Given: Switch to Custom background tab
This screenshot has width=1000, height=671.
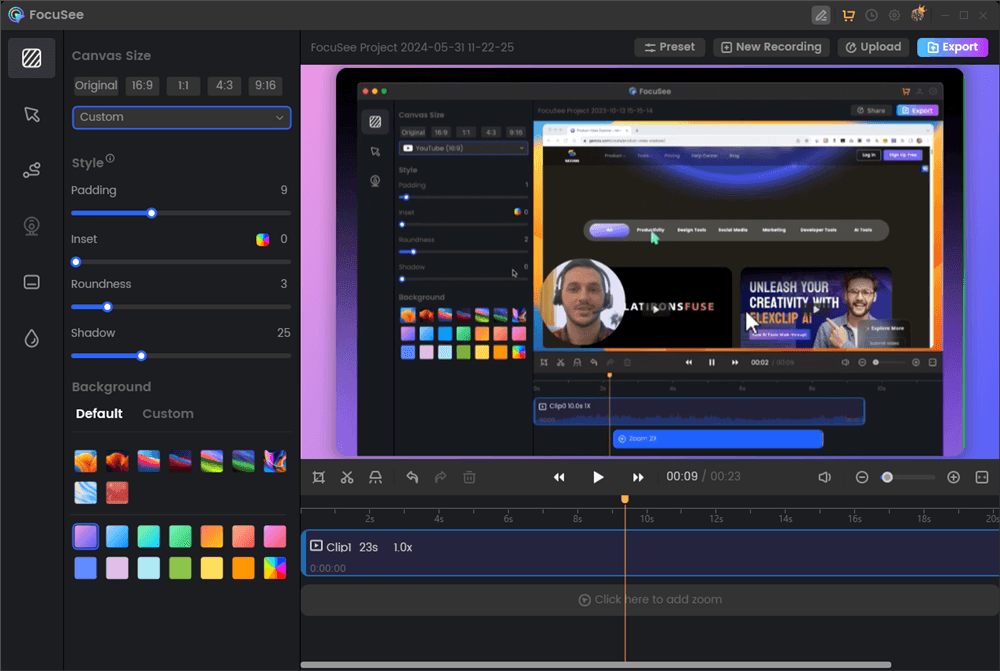Looking at the screenshot, I should click(168, 413).
